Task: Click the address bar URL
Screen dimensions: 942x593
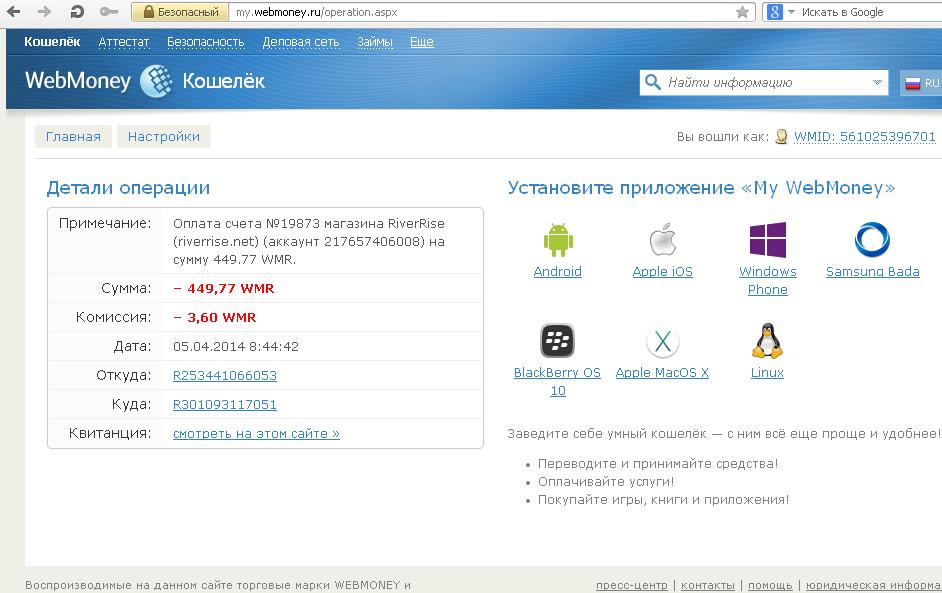Action: coord(317,12)
